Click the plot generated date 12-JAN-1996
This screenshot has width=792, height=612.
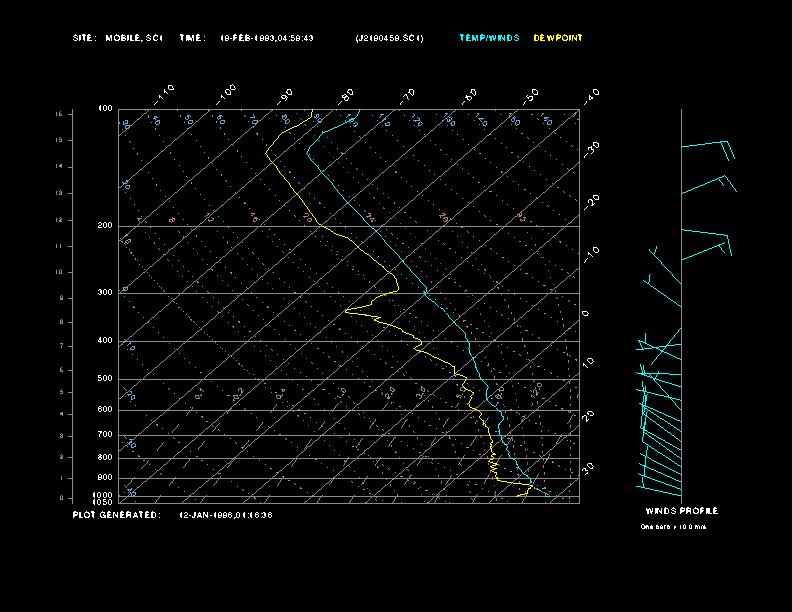[225, 515]
